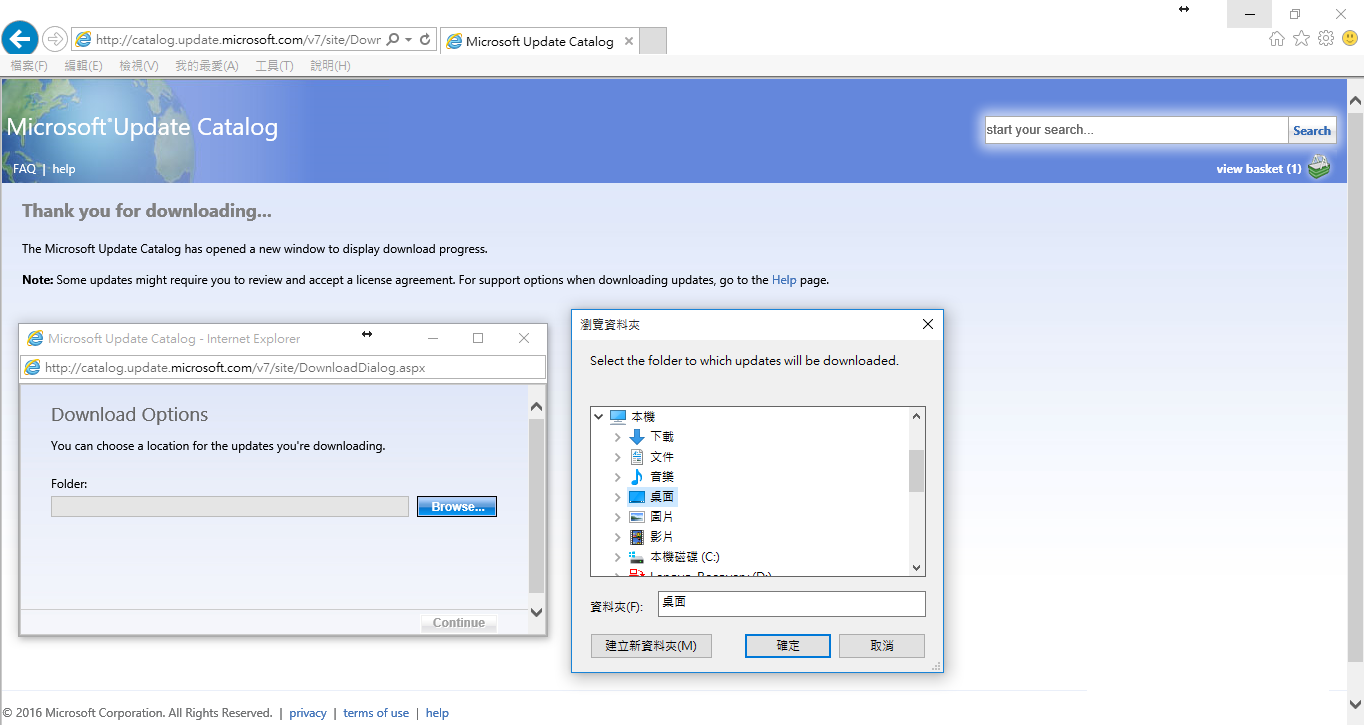Viewport: 1364px width, 725px height.
Task: Click the download dialog scroll-up arrow
Action: (x=536, y=407)
